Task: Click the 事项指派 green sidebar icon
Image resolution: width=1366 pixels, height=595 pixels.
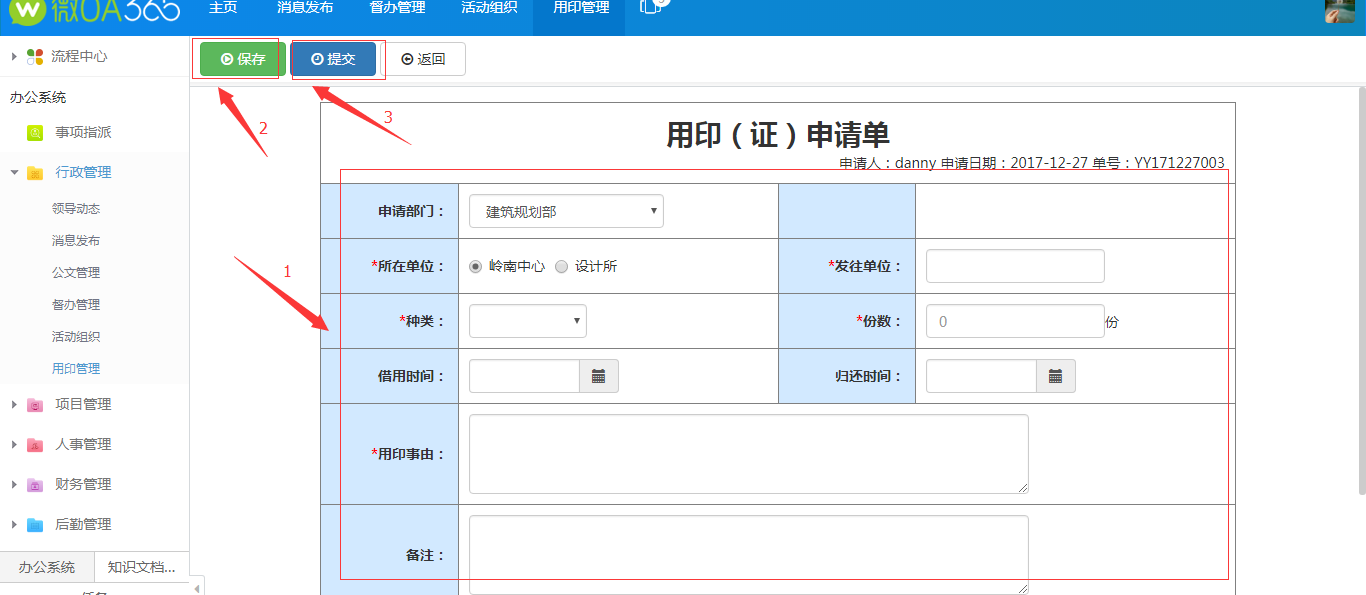Action: [x=35, y=132]
